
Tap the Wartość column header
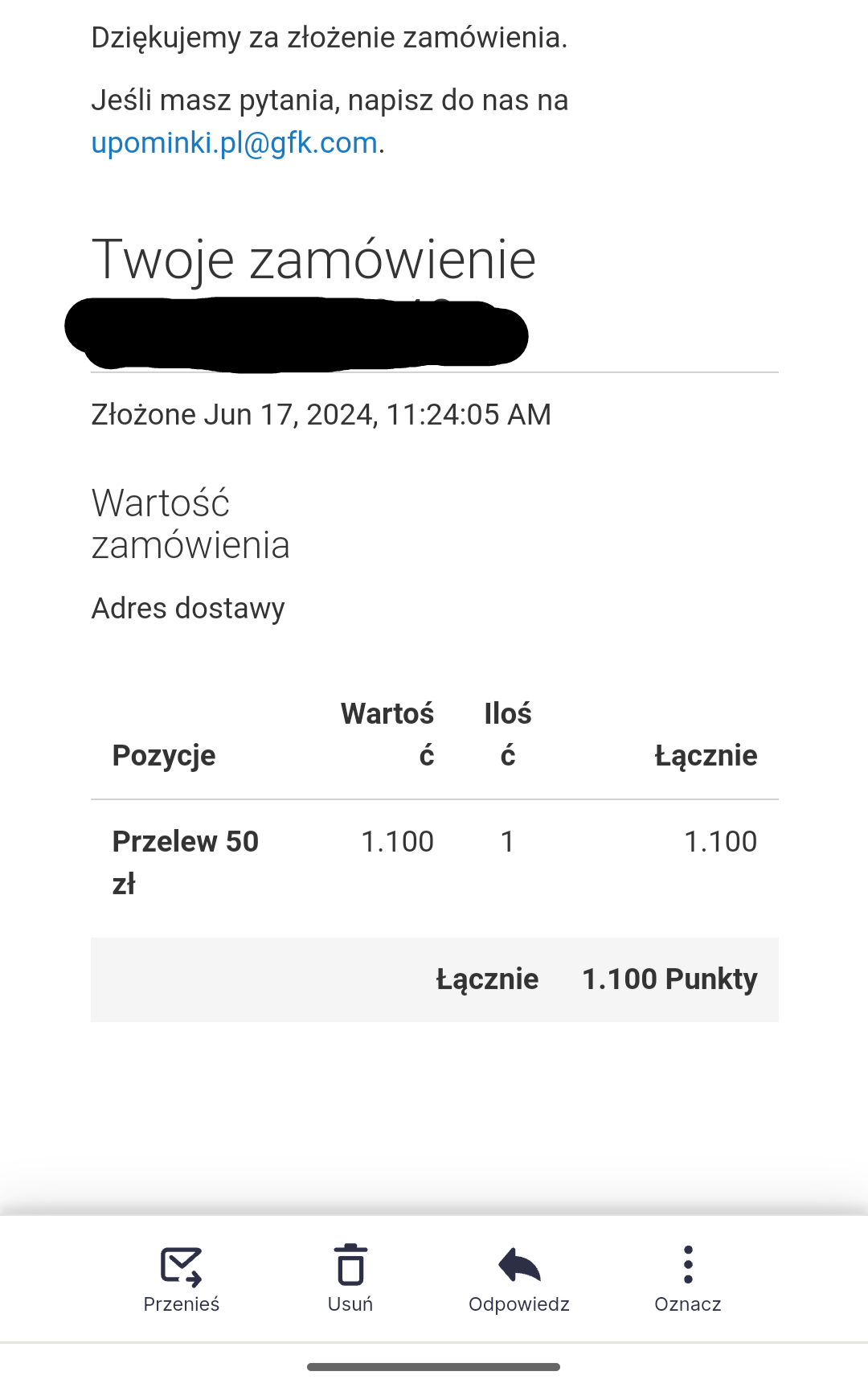coord(387,734)
